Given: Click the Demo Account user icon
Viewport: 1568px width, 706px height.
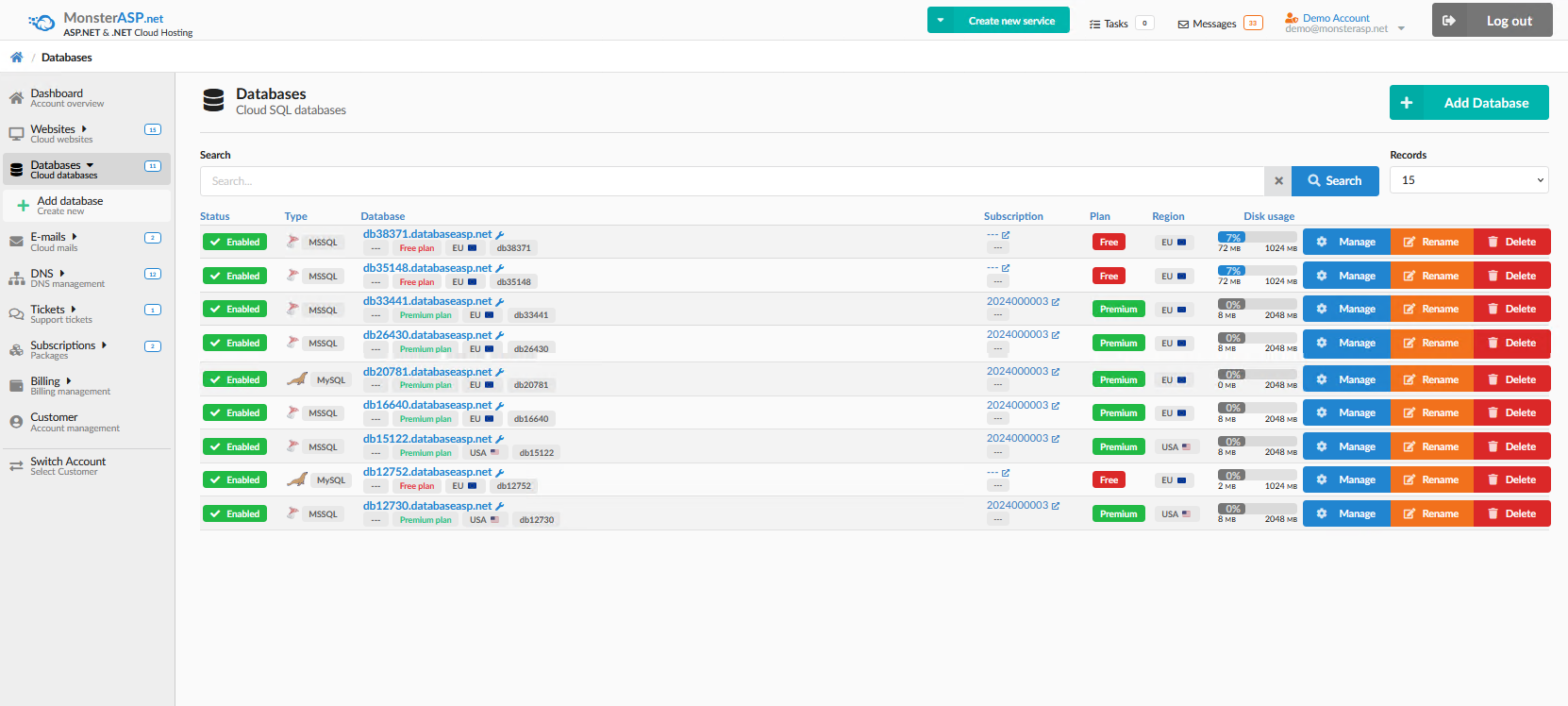Looking at the screenshot, I should [1292, 19].
